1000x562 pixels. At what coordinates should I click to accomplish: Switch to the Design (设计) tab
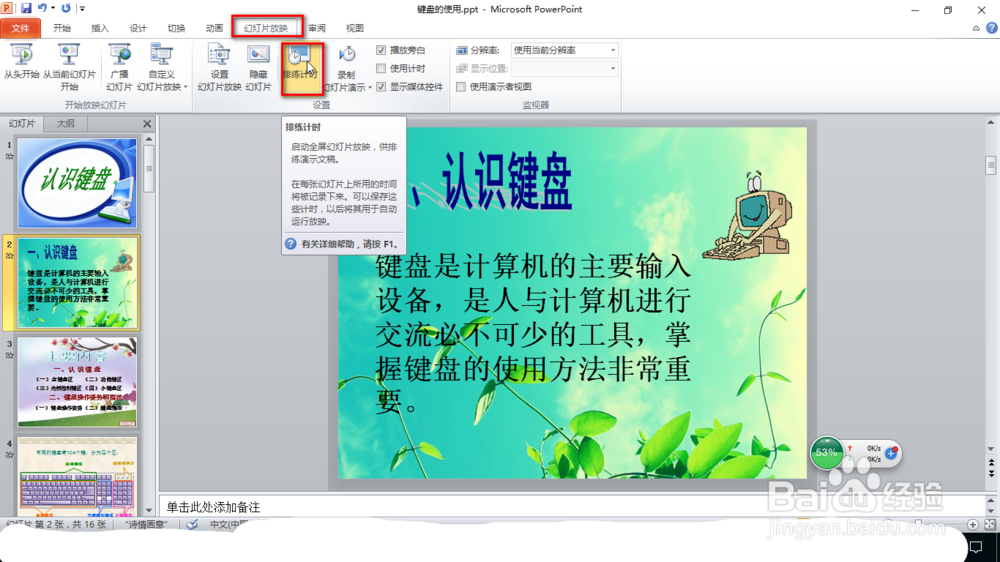(138, 28)
